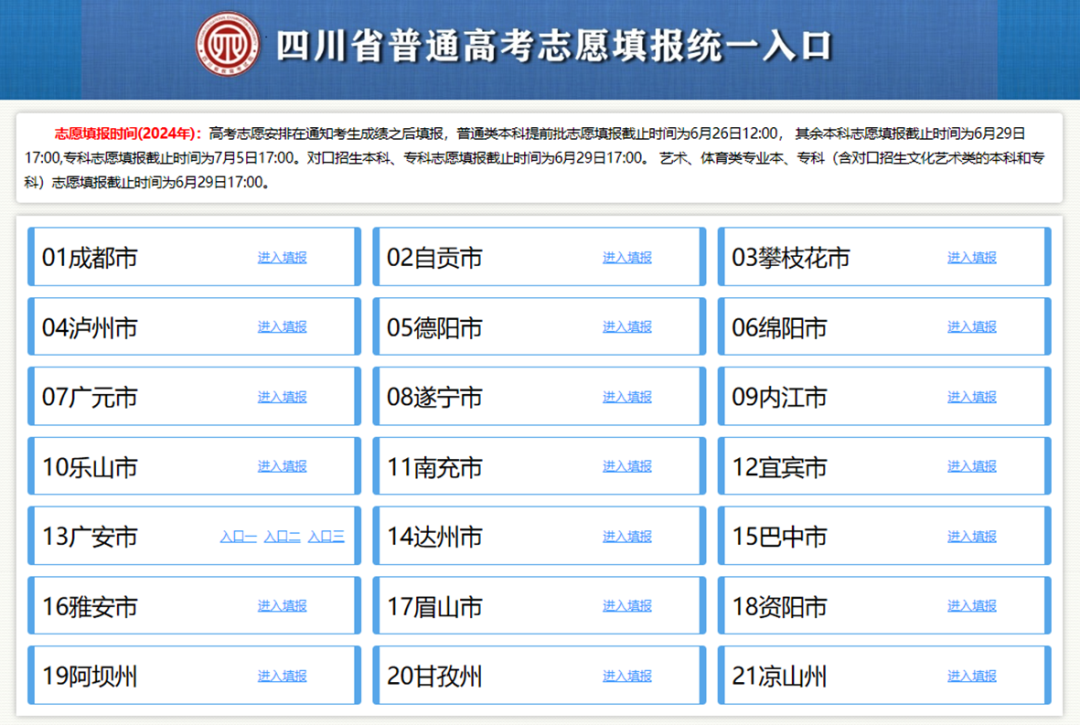Open 06绵阳市 application entrance
This screenshot has width=1080, height=725.
pyautogui.click(x=971, y=327)
